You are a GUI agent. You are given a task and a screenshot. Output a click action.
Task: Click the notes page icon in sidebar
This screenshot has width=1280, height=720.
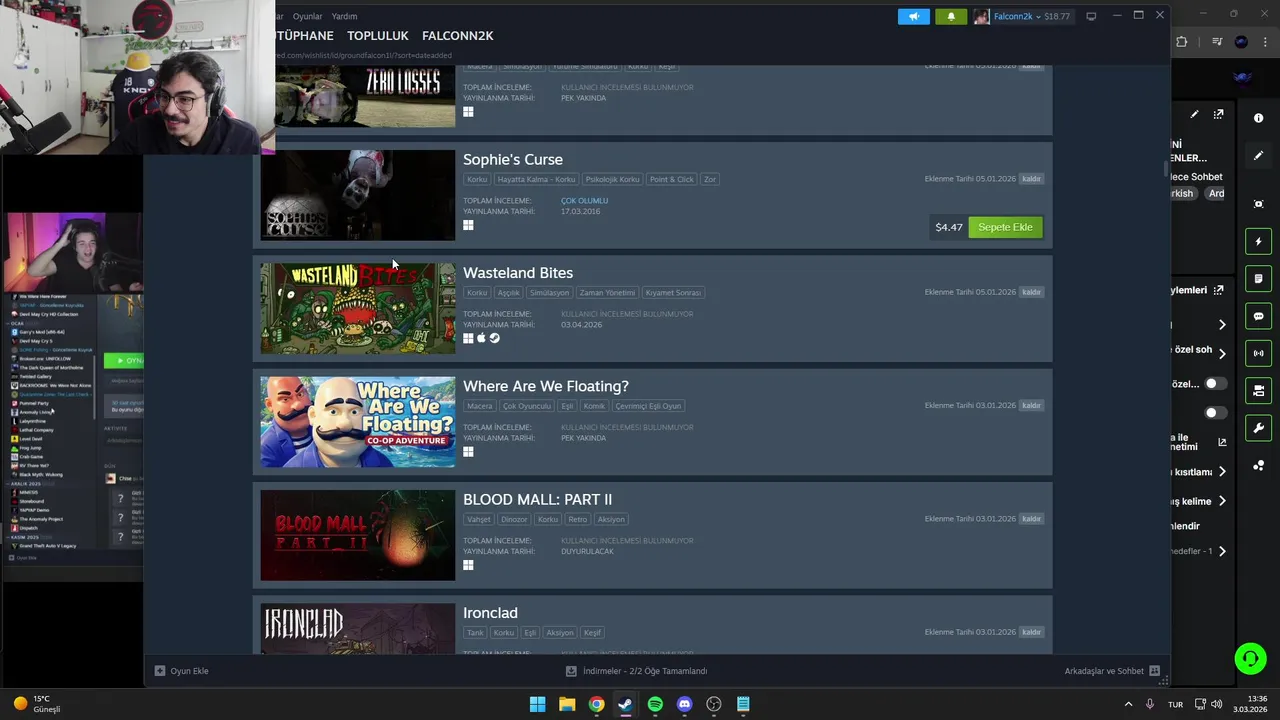point(1258,278)
